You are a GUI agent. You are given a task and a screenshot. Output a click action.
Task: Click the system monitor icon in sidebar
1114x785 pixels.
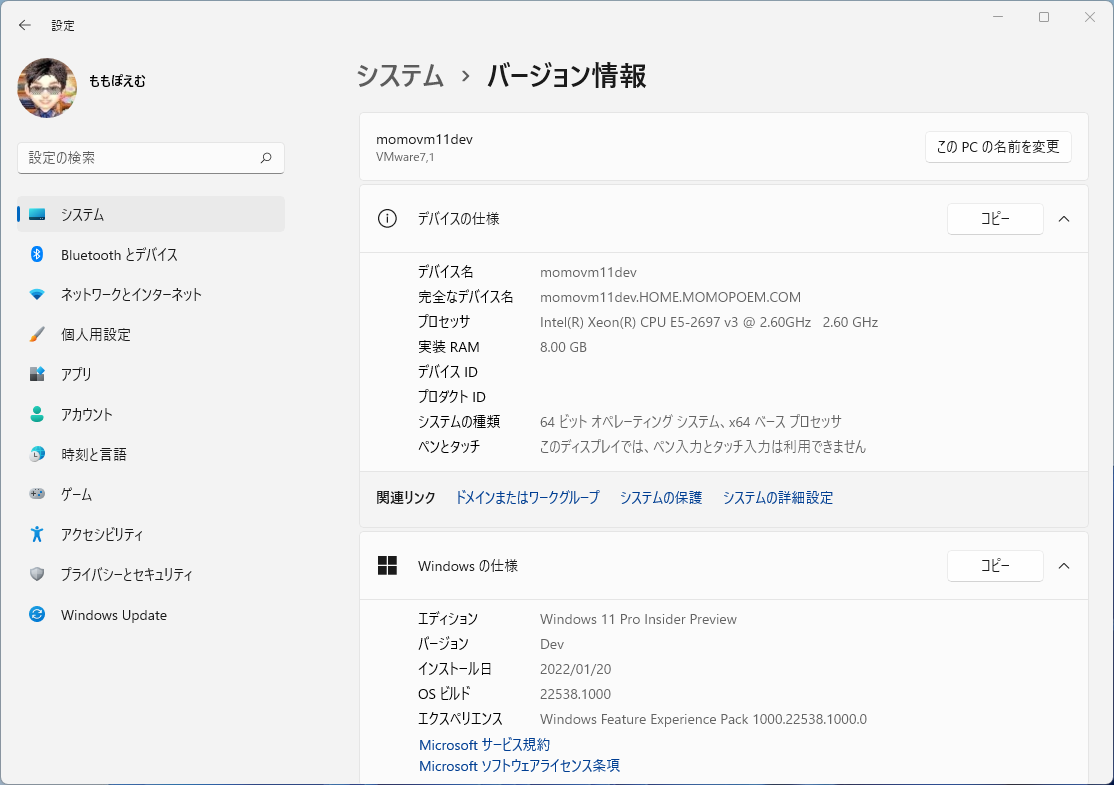coord(37,215)
